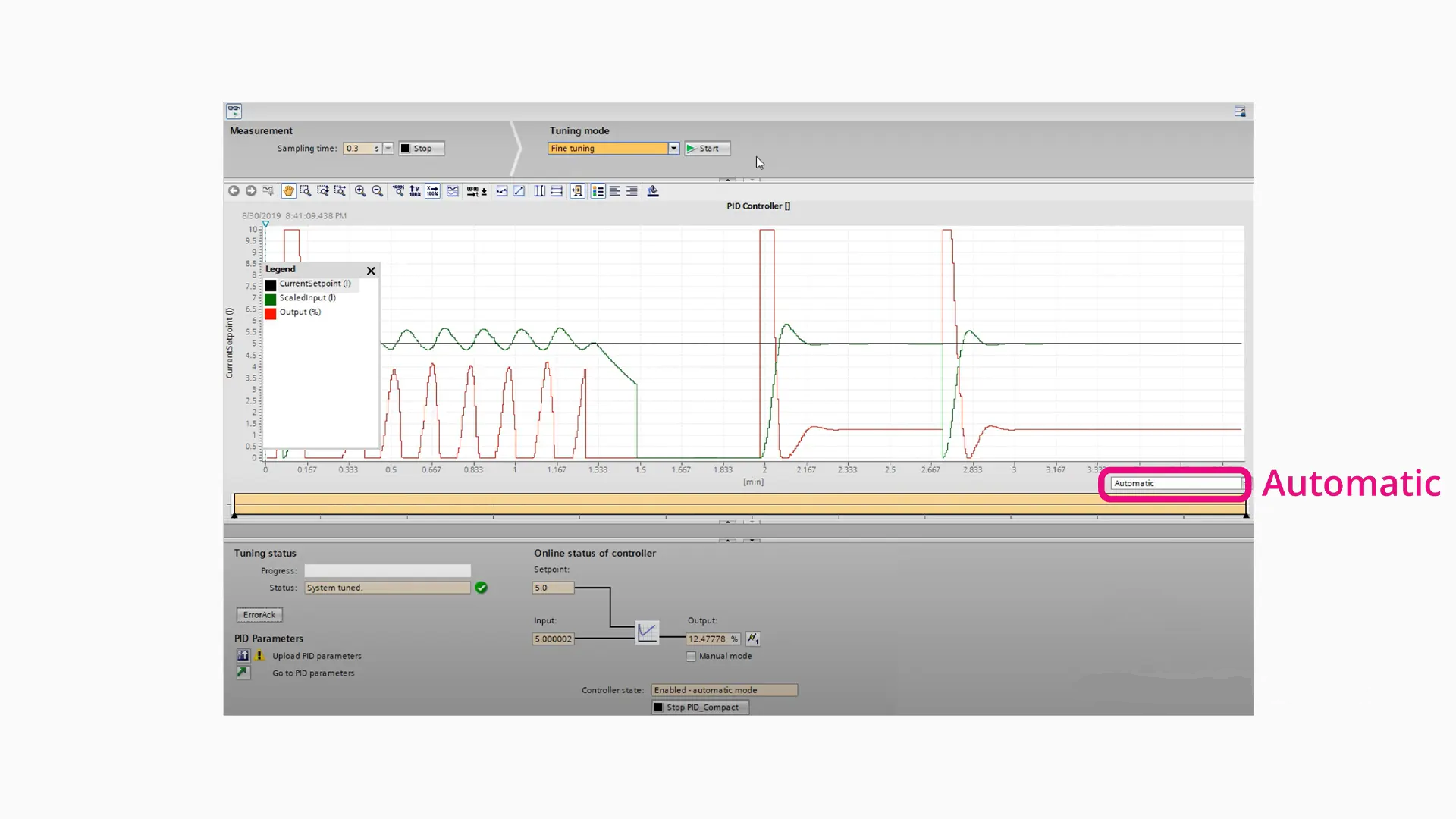Select the Output (%) legend entry
The width and height of the screenshot is (1456, 819).
coord(300,312)
